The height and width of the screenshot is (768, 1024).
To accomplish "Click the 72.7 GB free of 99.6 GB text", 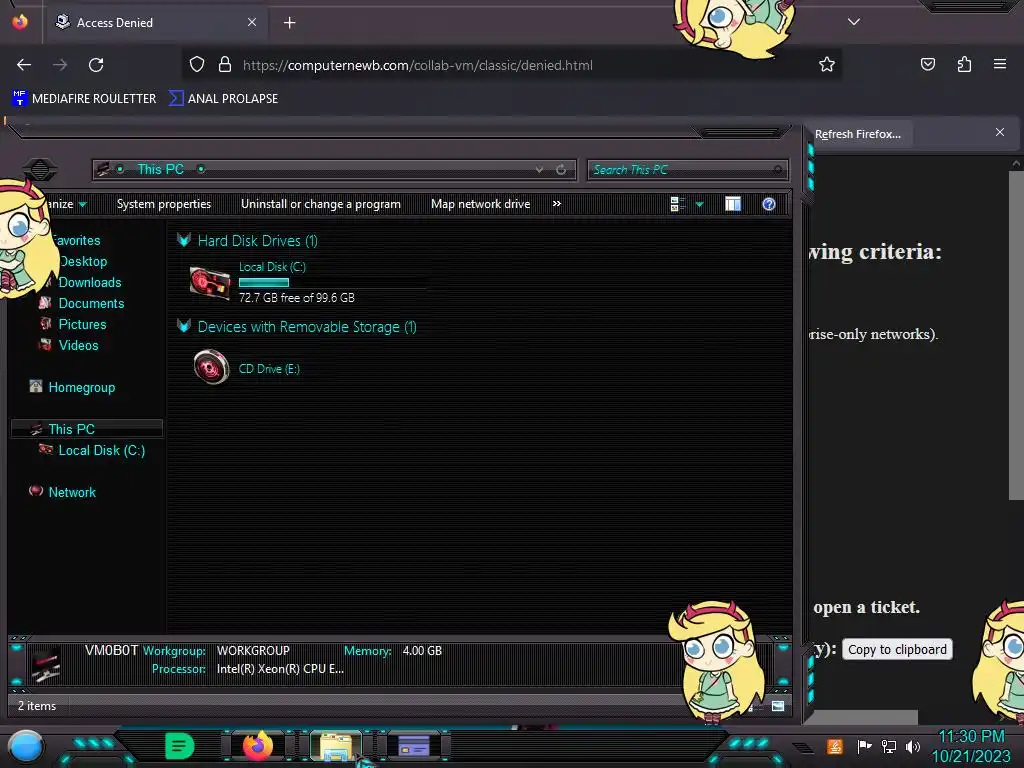I will (x=296, y=298).
